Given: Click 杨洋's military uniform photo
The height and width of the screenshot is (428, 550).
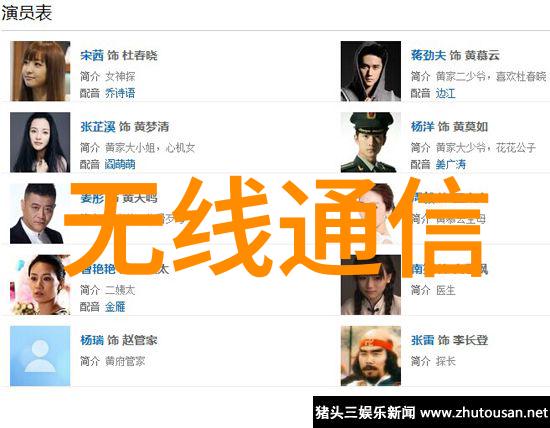Looking at the screenshot, I should pos(371,142).
